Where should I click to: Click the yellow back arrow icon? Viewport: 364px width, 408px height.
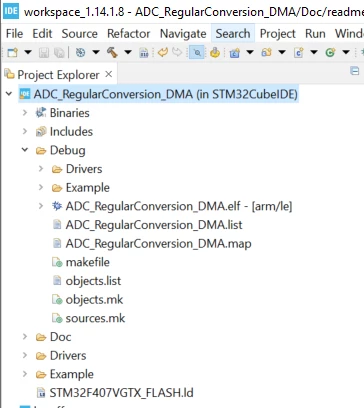(163, 52)
